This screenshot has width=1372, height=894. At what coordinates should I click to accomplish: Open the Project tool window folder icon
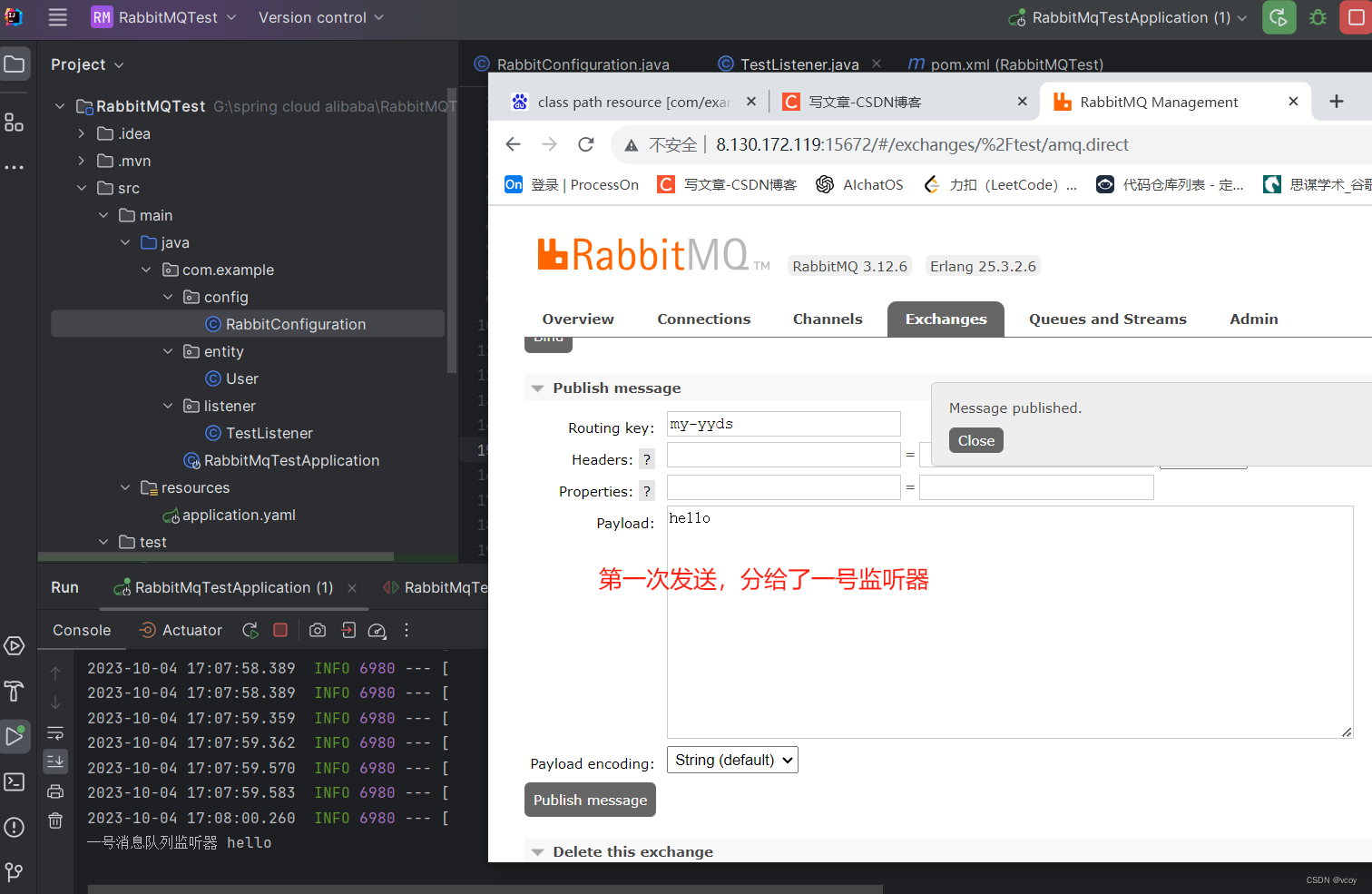(x=15, y=64)
